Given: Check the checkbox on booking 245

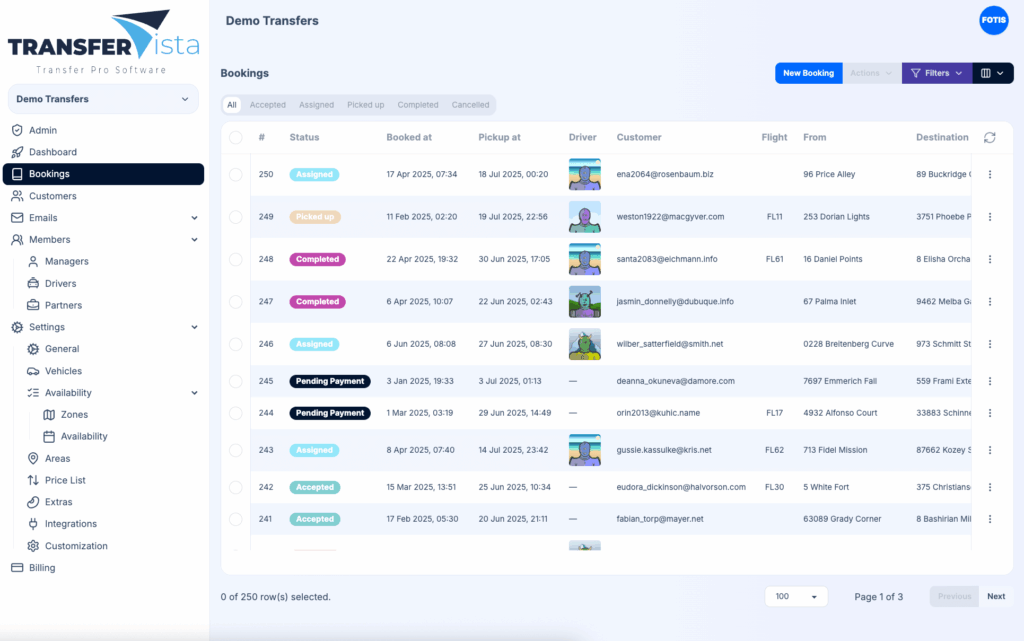Looking at the screenshot, I should [x=237, y=381].
